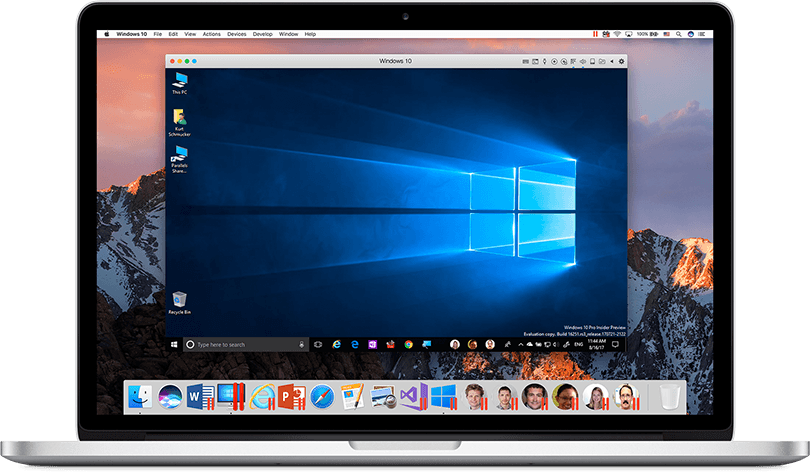Viewport: 810px width, 473px height.
Task: Open Pages from the Dock
Action: click(352, 397)
